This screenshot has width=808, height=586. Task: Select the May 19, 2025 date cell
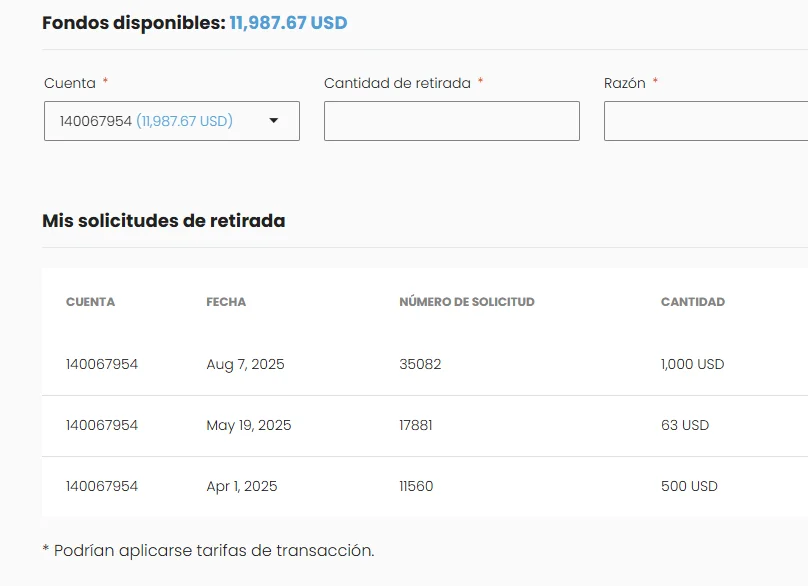pos(249,425)
